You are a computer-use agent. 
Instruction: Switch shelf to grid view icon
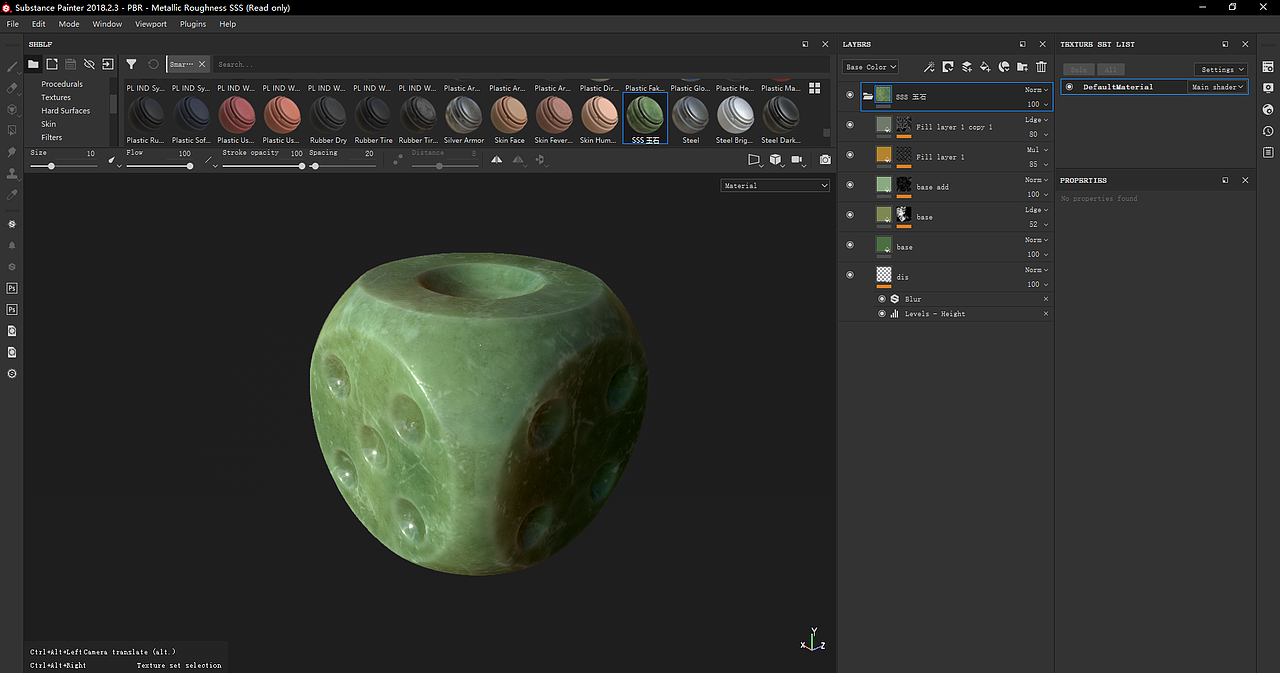point(815,89)
